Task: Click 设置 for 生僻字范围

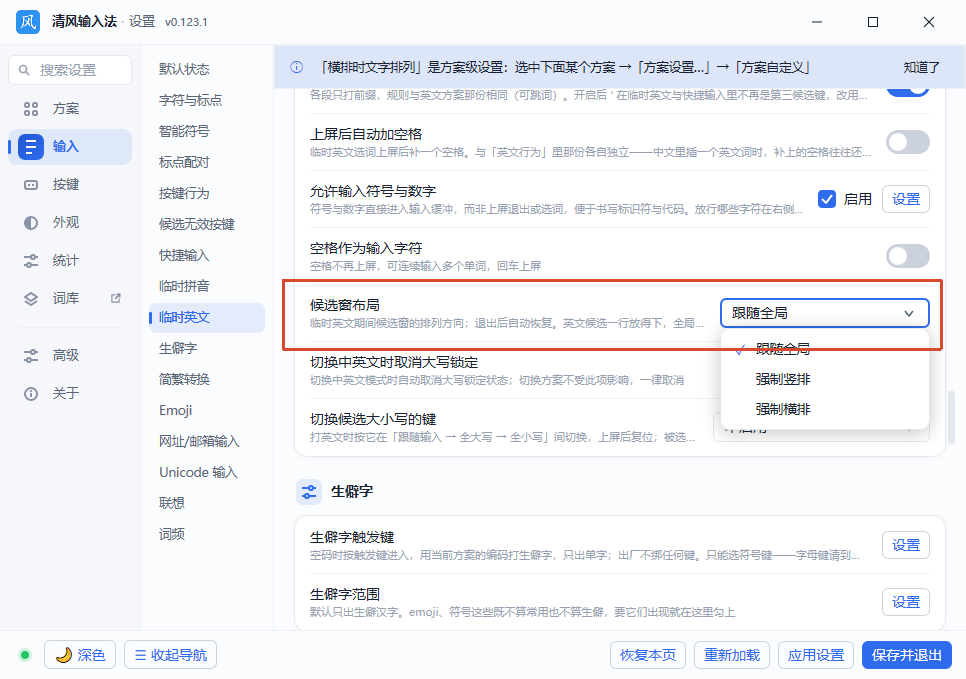Action: pos(906,602)
